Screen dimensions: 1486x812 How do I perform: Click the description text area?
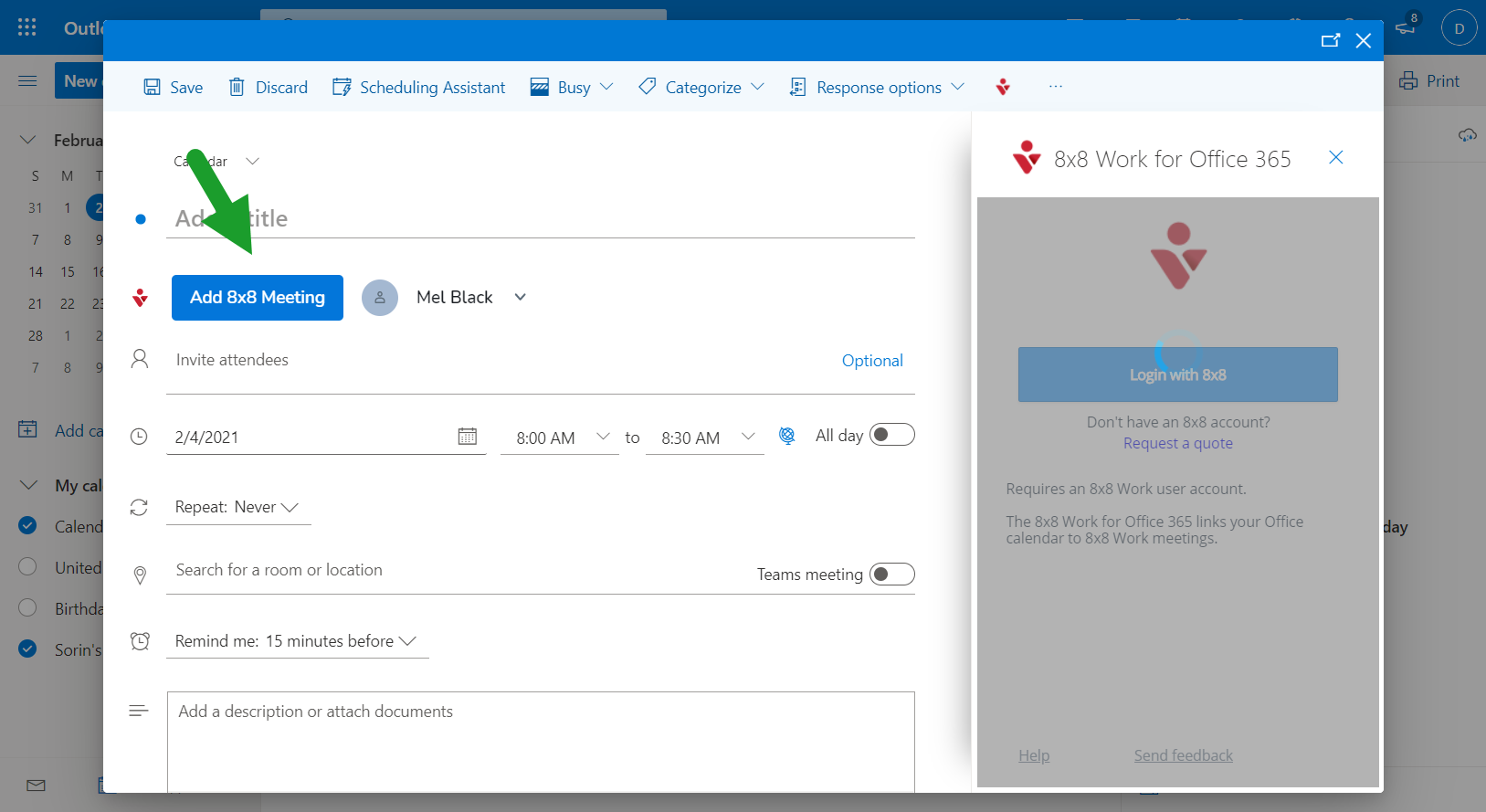[x=541, y=741]
